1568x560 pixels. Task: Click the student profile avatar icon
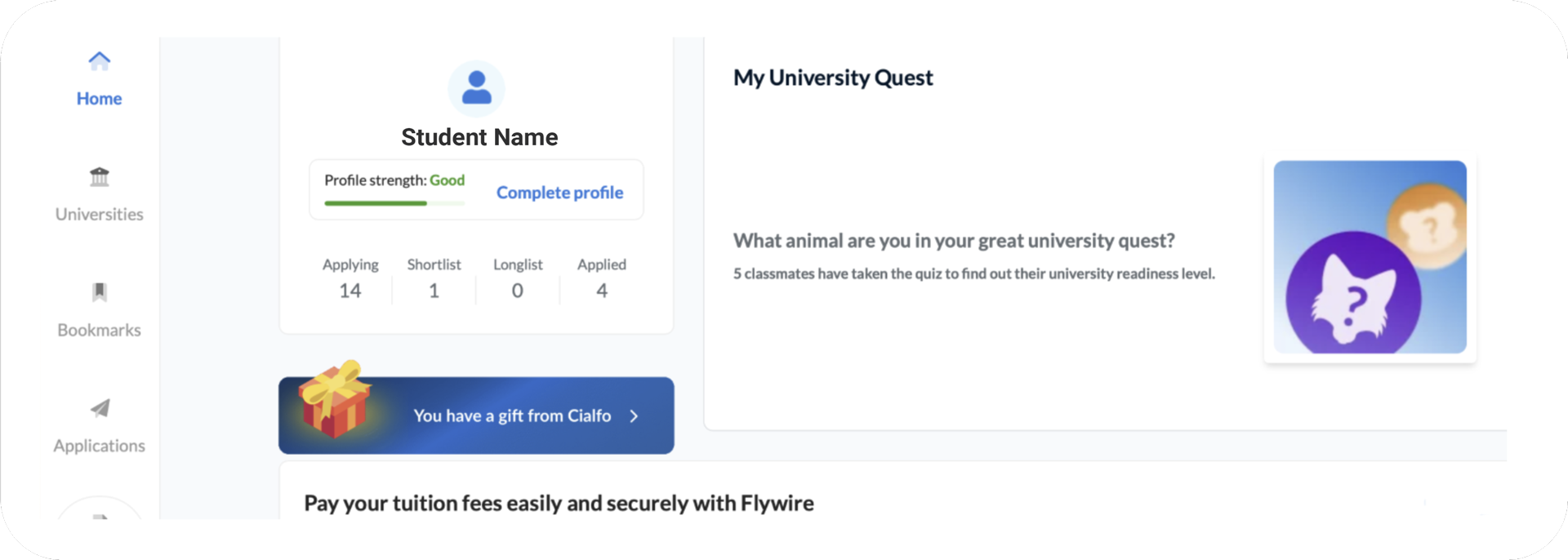point(476,88)
